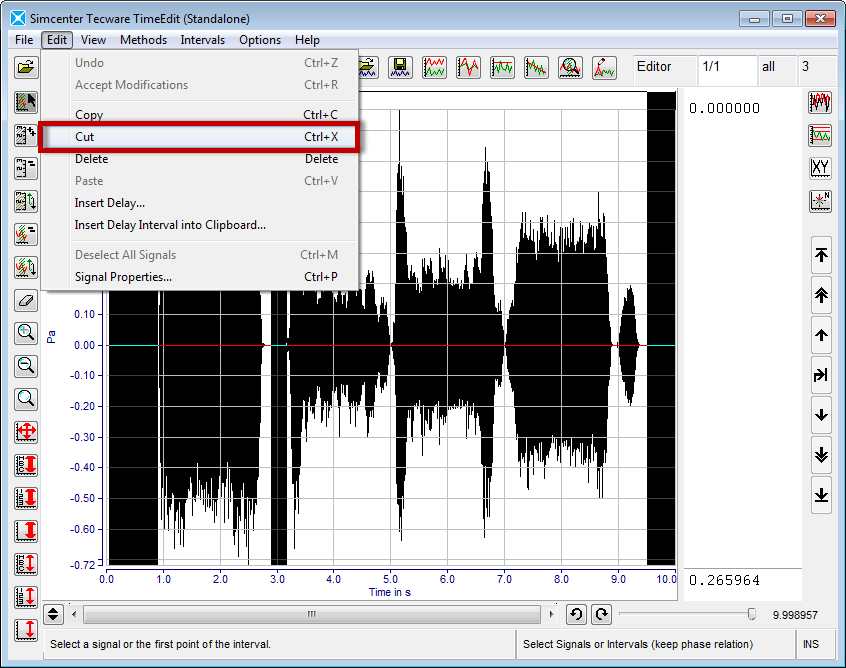Image resolution: width=846 pixels, height=668 pixels.
Task: Click the double up arrow button
Action: coord(821,295)
